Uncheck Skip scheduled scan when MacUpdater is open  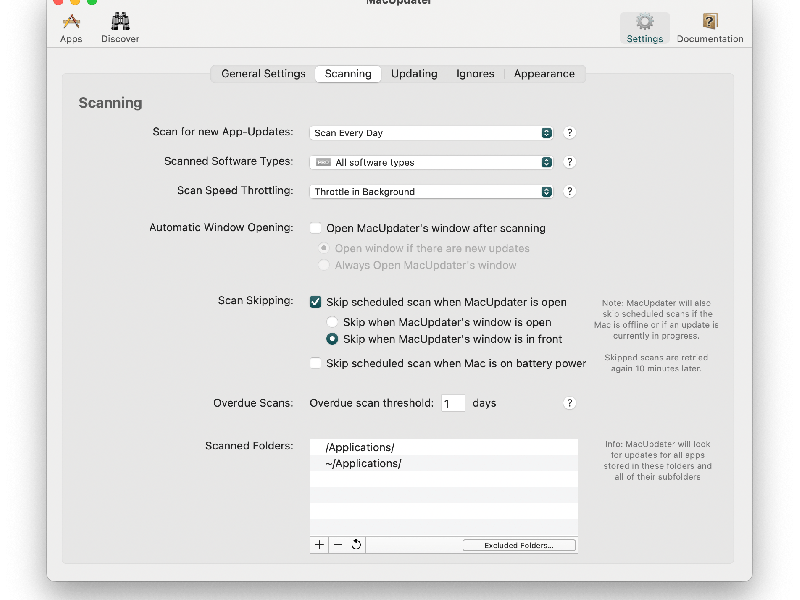(315, 302)
